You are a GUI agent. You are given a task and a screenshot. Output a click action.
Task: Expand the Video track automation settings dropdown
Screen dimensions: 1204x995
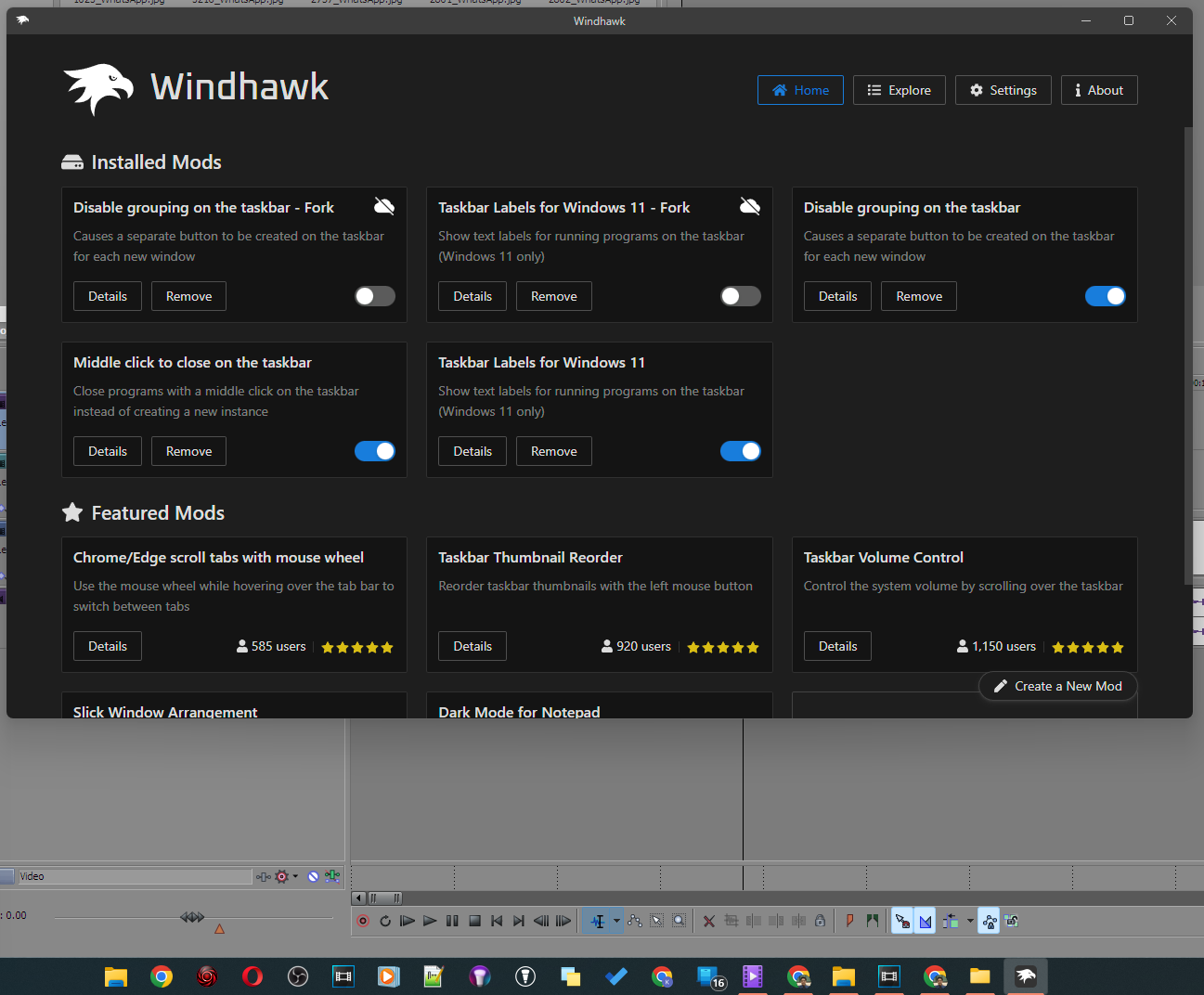click(295, 876)
